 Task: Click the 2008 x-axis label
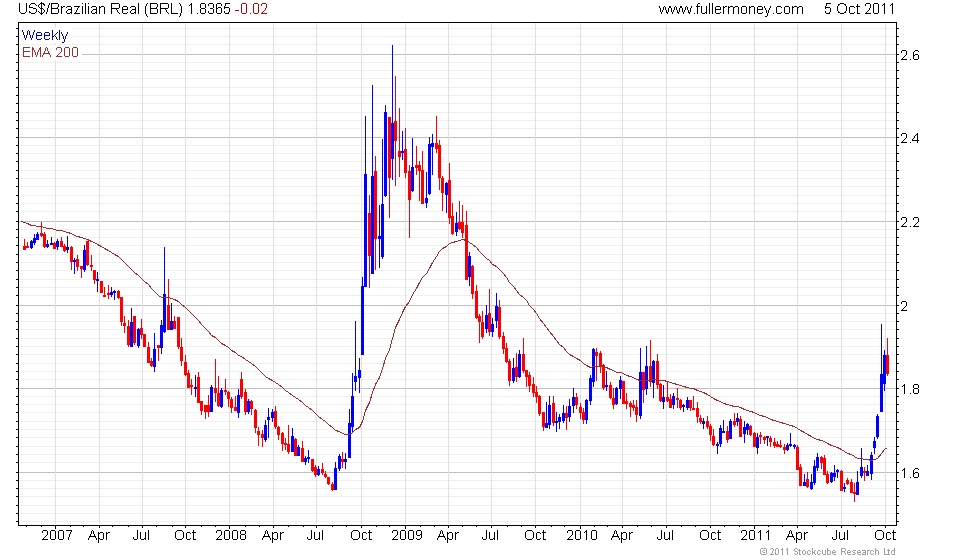(231, 535)
